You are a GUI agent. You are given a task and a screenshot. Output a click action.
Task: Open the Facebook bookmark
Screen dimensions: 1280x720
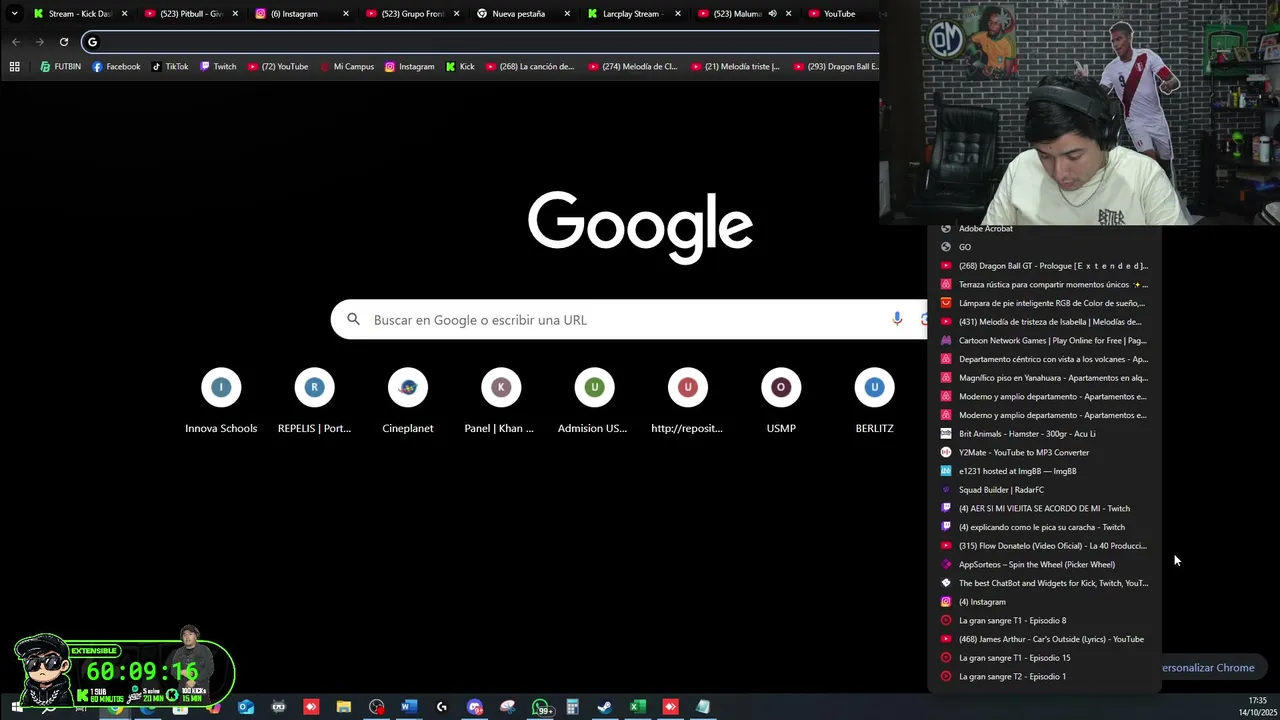tap(116, 67)
